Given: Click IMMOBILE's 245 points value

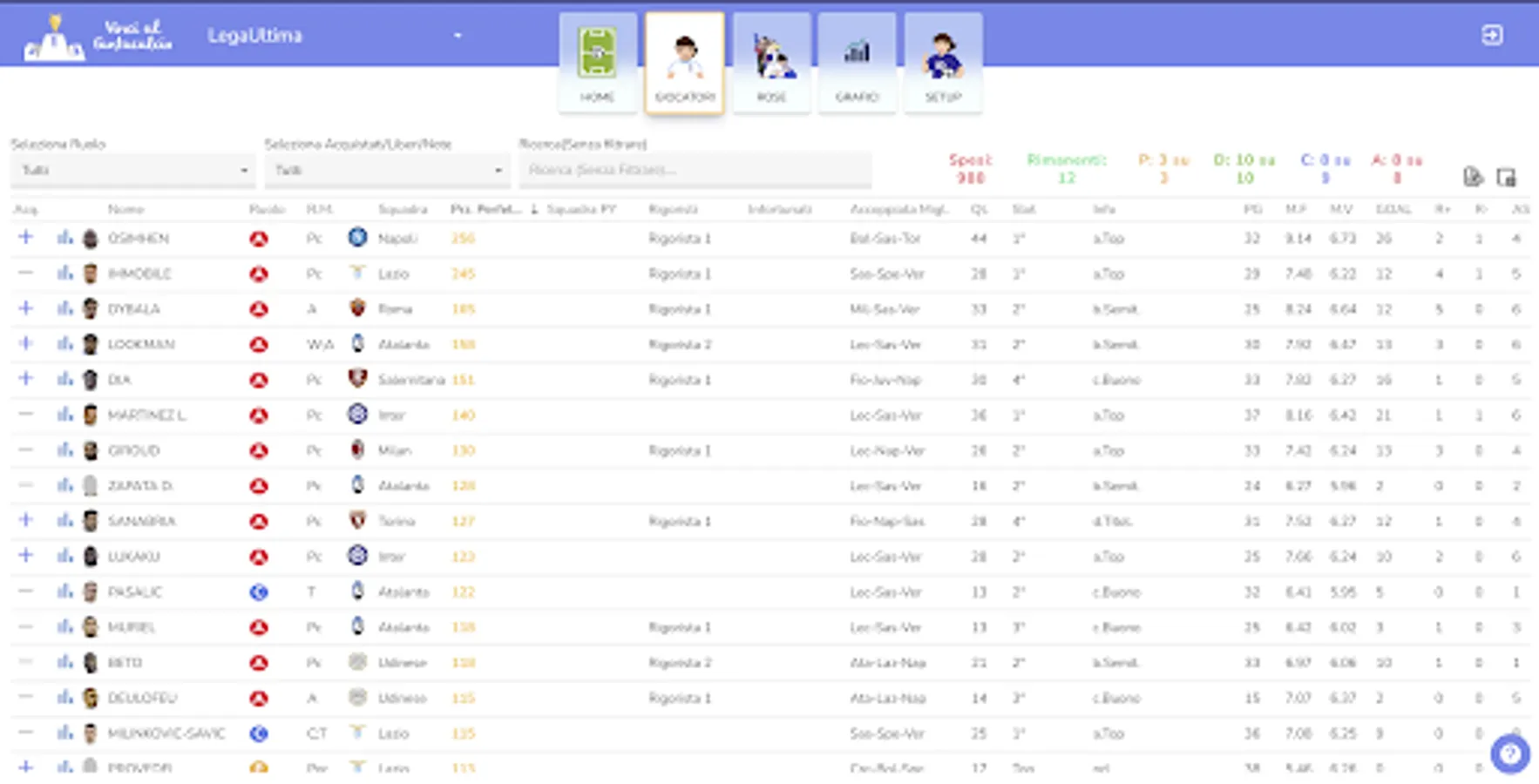Looking at the screenshot, I should pyautogui.click(x=463, y=274).
